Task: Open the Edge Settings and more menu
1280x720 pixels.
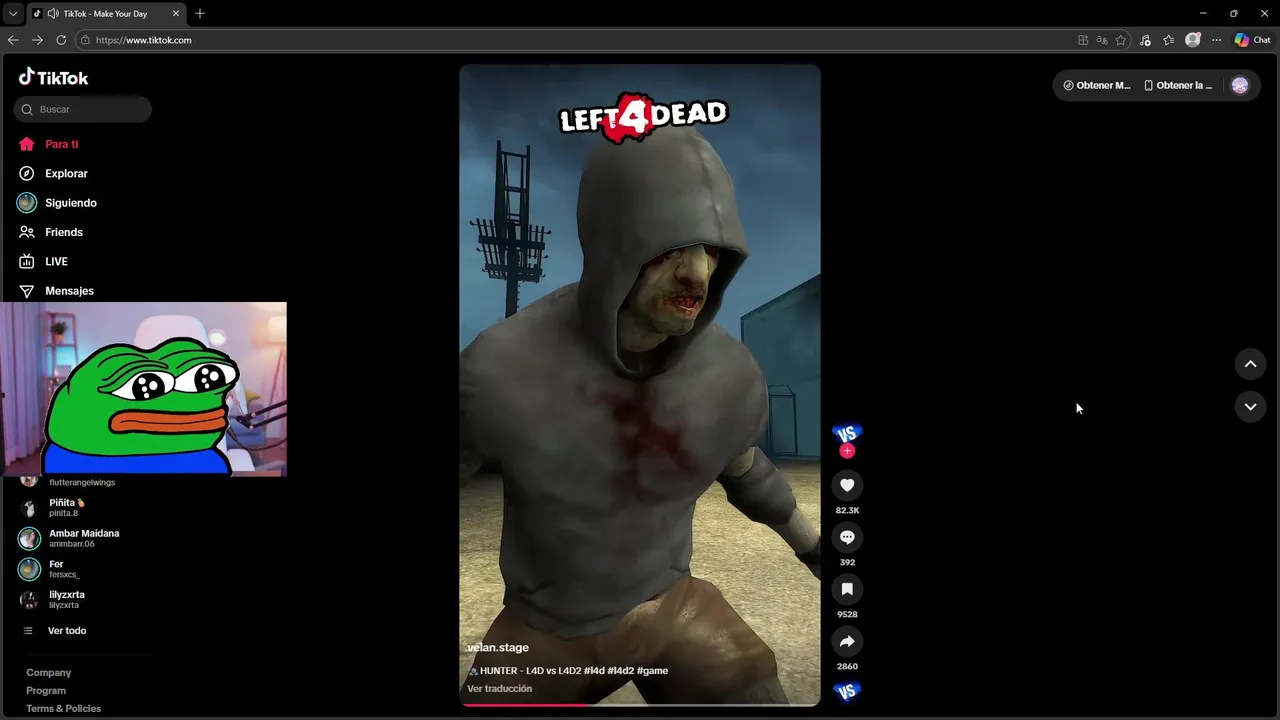Action: pos(1216,40)
